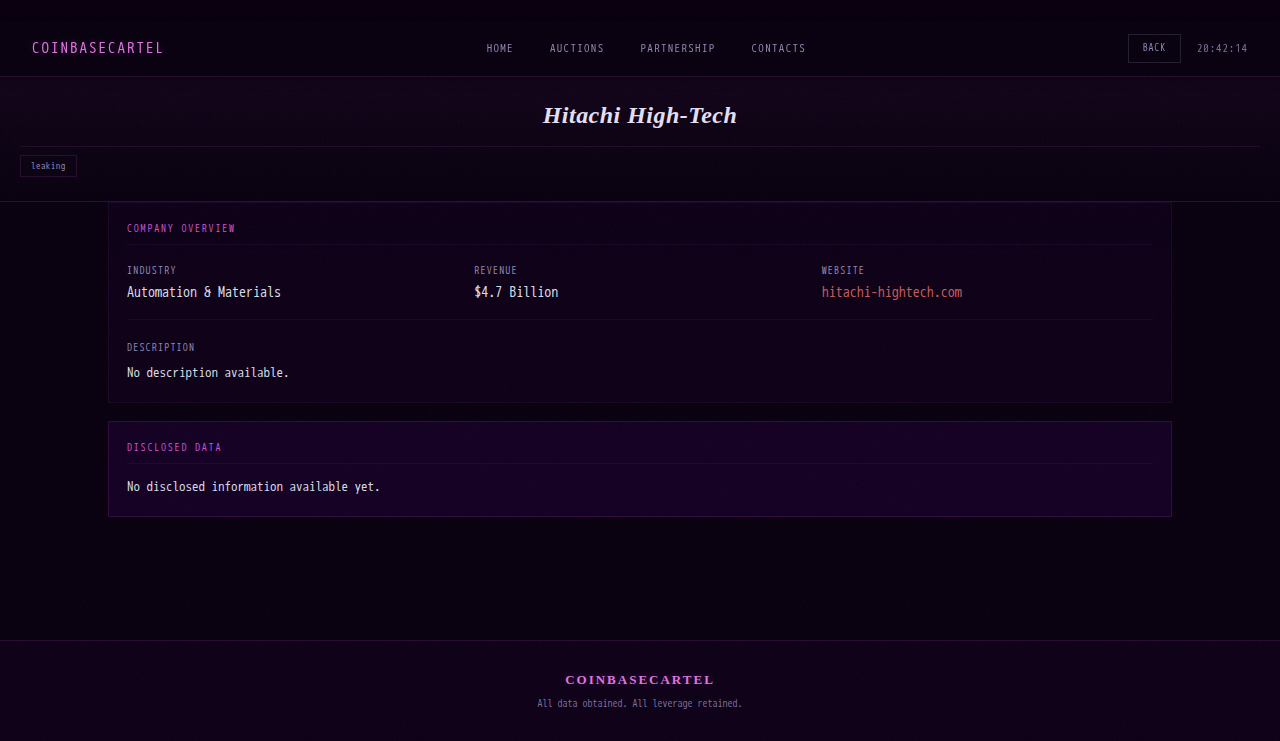Visit the hitachi-hightech.com website link
Screen dimensions: 1280x741
(x=892, y=292)
